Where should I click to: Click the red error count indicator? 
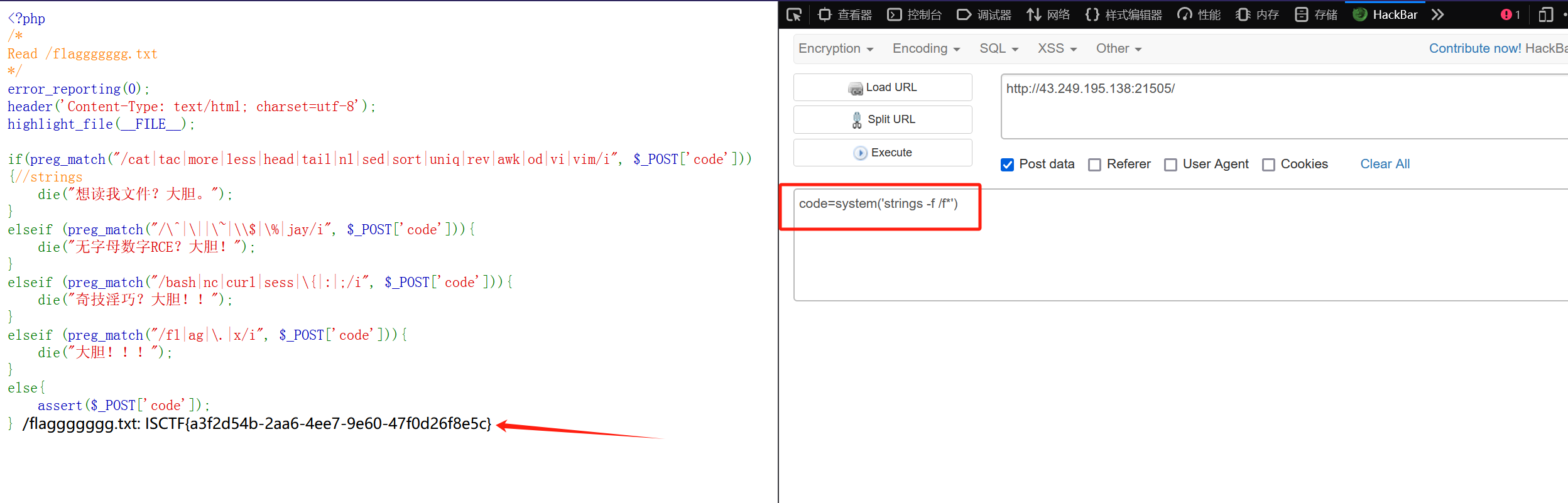click(1510, 14)
